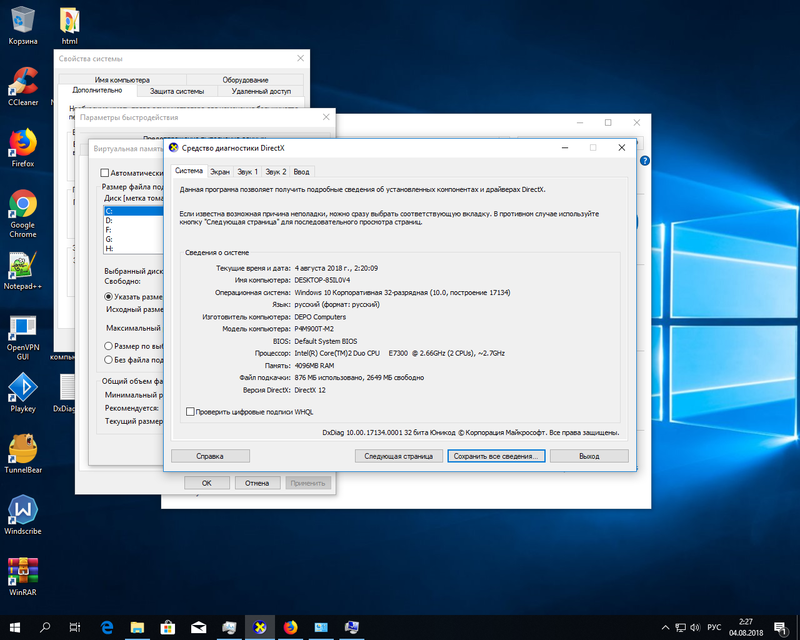Viewport: 800px width, 640px height.
Task: Toggle automatic paging file size checkbox
Action: pyautogui.click(x=105, y=173)
